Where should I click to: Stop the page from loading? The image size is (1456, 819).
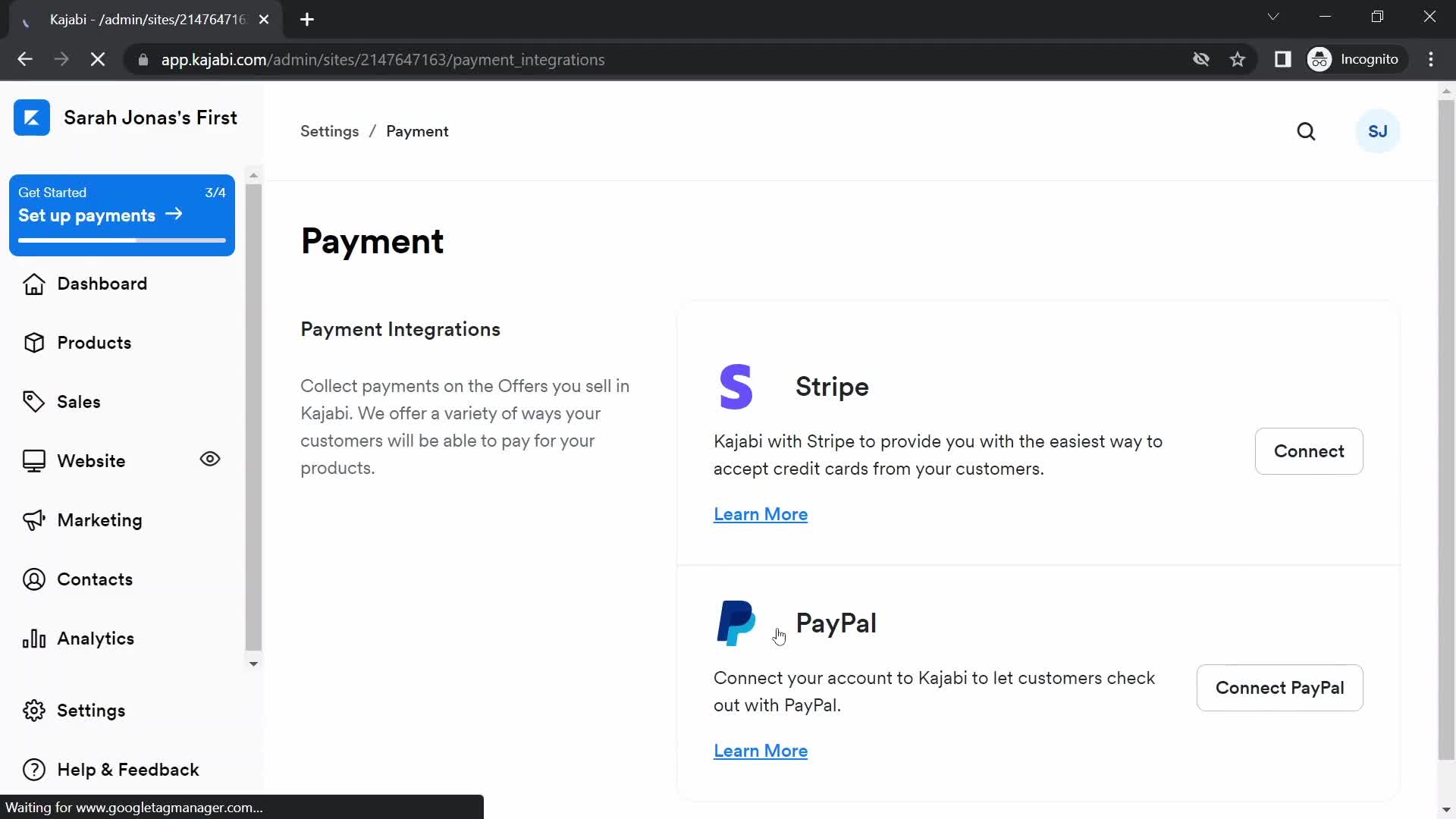(98, 59)
